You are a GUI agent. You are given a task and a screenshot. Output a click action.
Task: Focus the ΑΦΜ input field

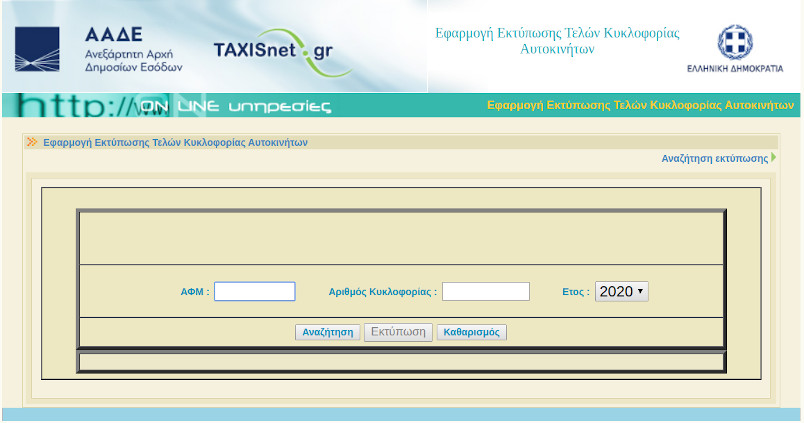tap(254, 292)
